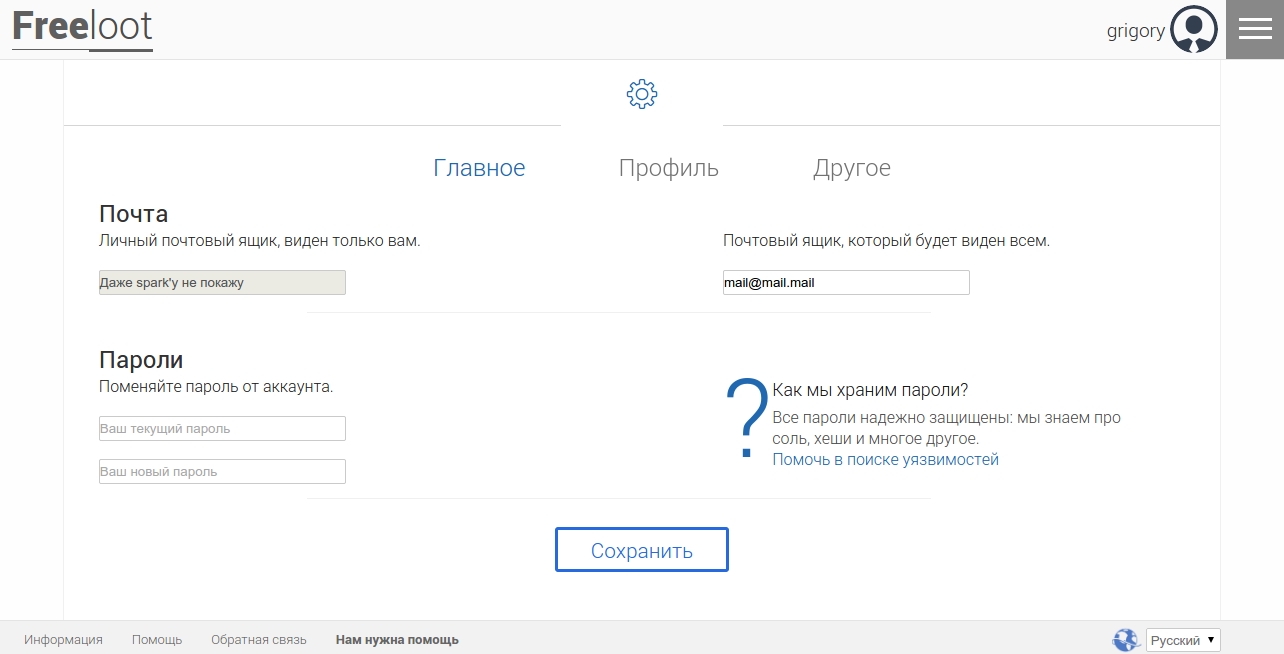Click the blue question mark icon

(746, 419)
